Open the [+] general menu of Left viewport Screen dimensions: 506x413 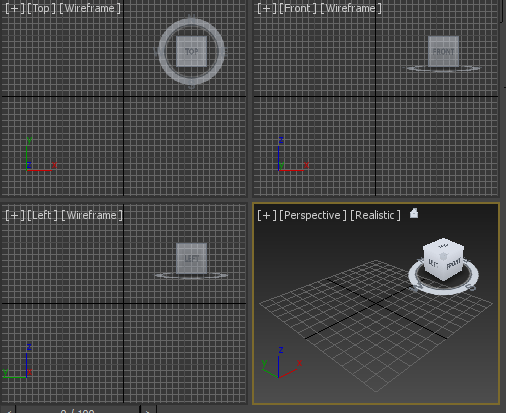pyautogui.click(x=15, y=215)
